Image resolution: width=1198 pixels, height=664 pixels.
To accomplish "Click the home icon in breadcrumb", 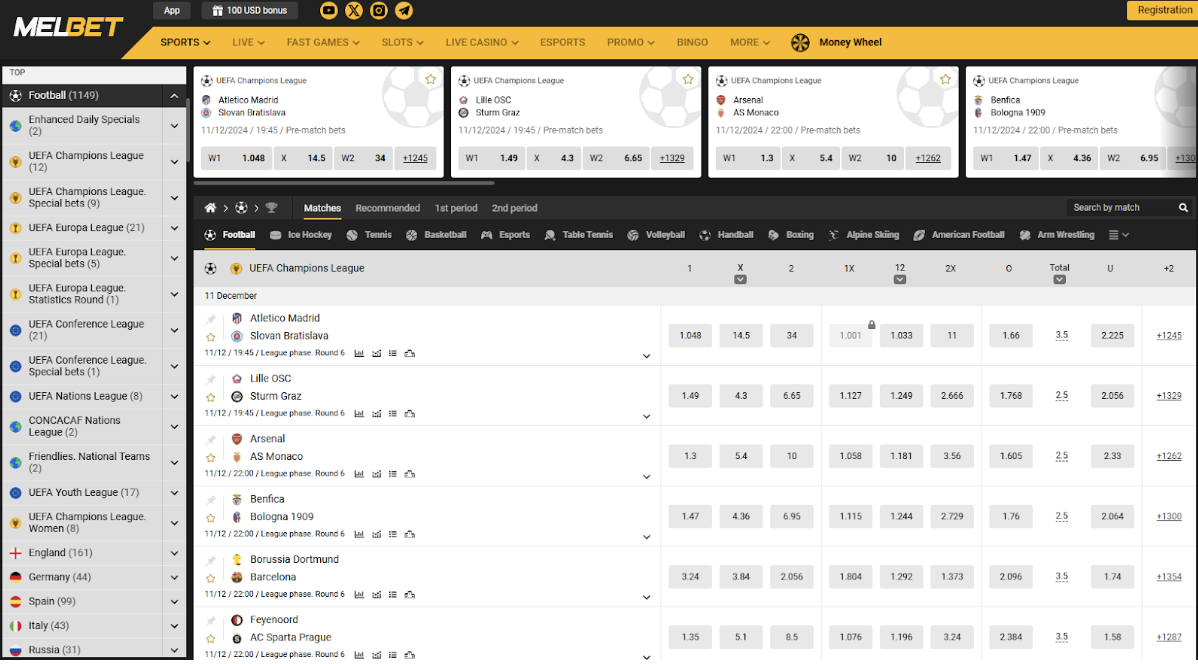I will [x=210, y=208].
